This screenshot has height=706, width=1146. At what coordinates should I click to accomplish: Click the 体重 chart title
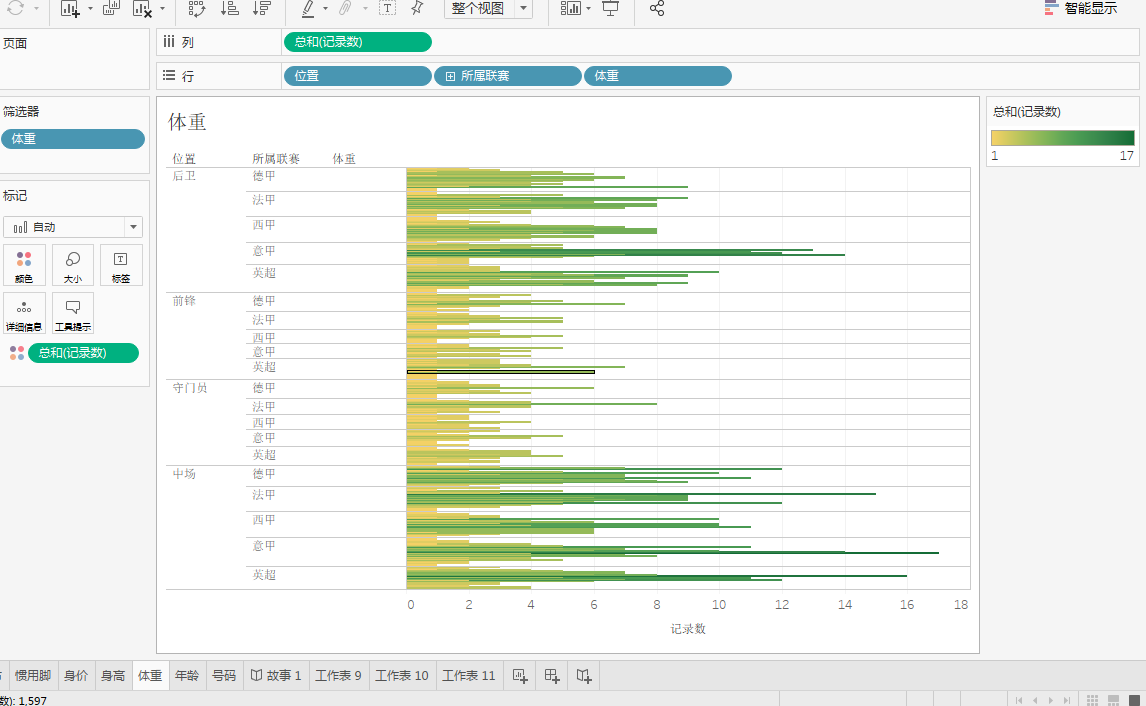point(187,122)
